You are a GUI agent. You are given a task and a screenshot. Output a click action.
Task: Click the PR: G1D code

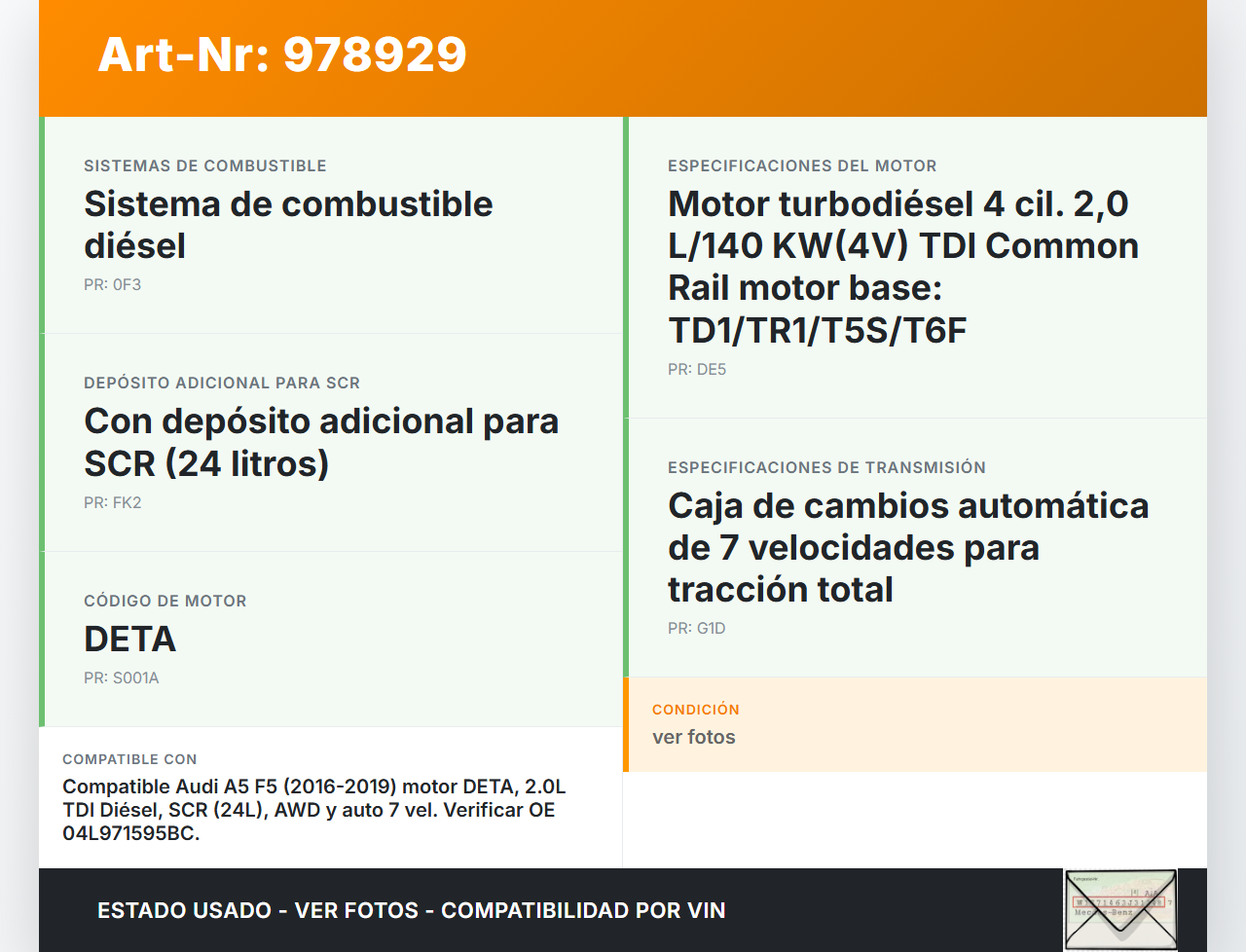(x=696, y=629)
